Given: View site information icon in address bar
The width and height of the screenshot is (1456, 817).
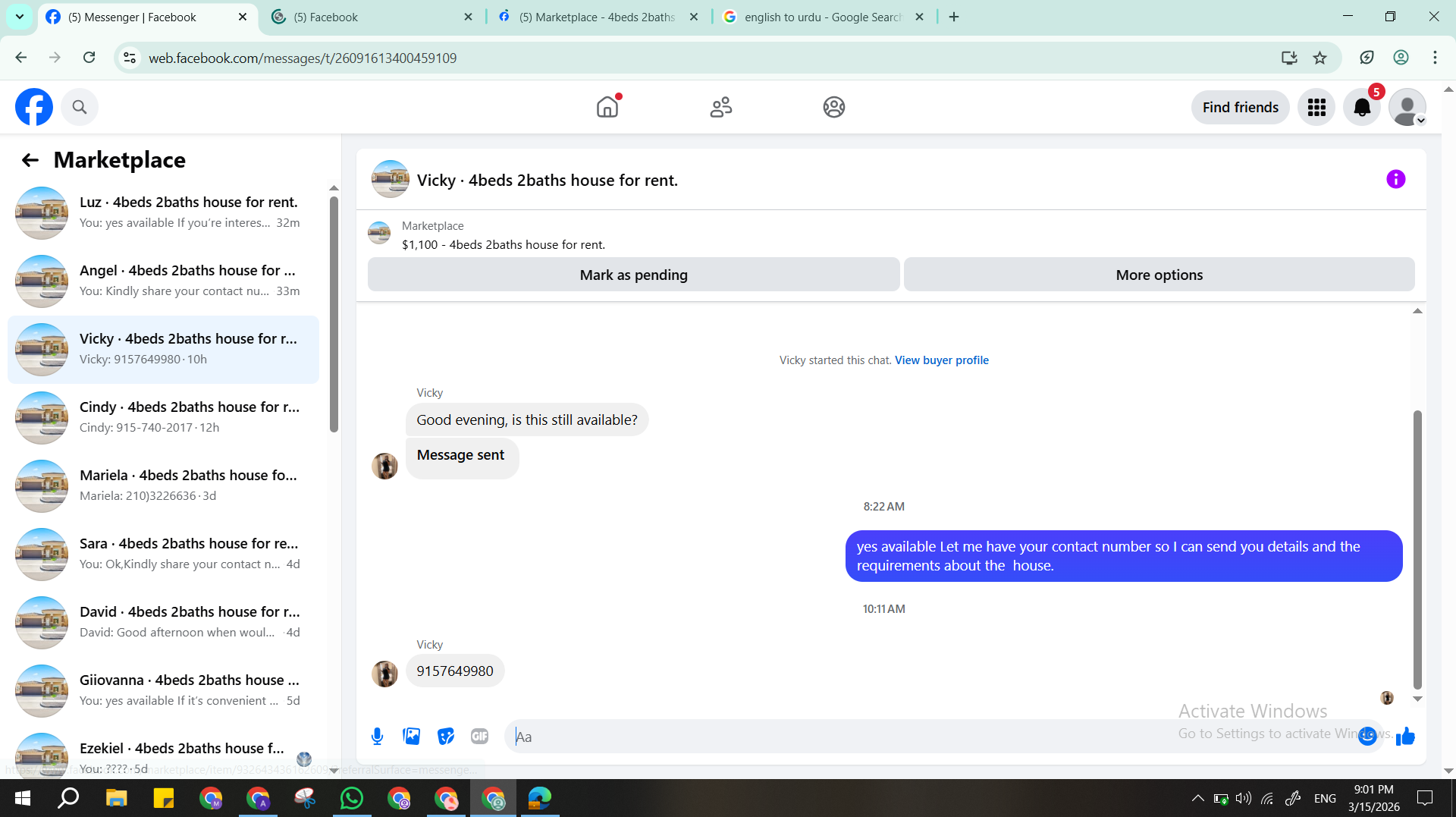Looking at the screenshot, I should pyautogui.click(x=130, y=58).
